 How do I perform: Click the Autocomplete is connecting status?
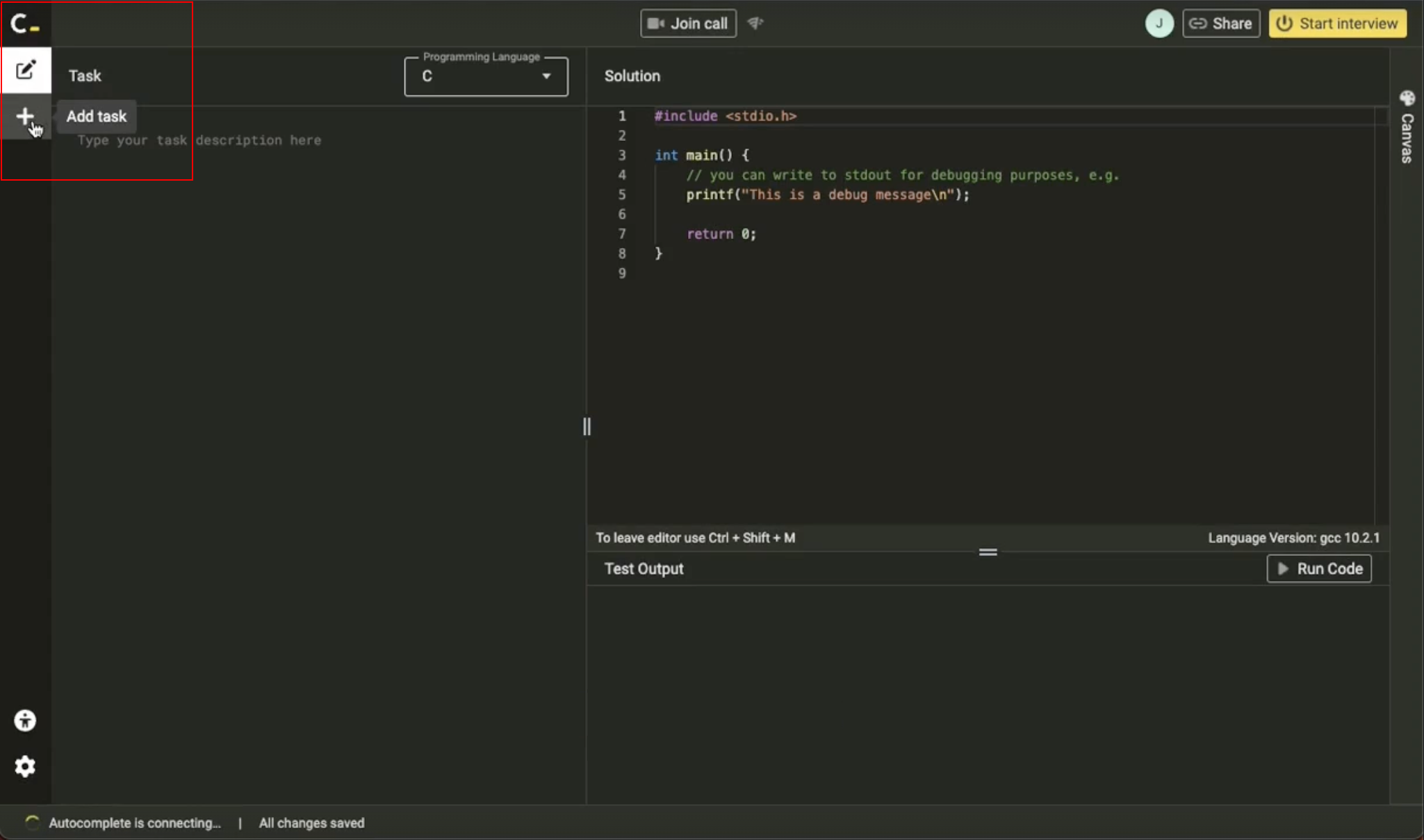pyautogui.click(x=135, y=823)
